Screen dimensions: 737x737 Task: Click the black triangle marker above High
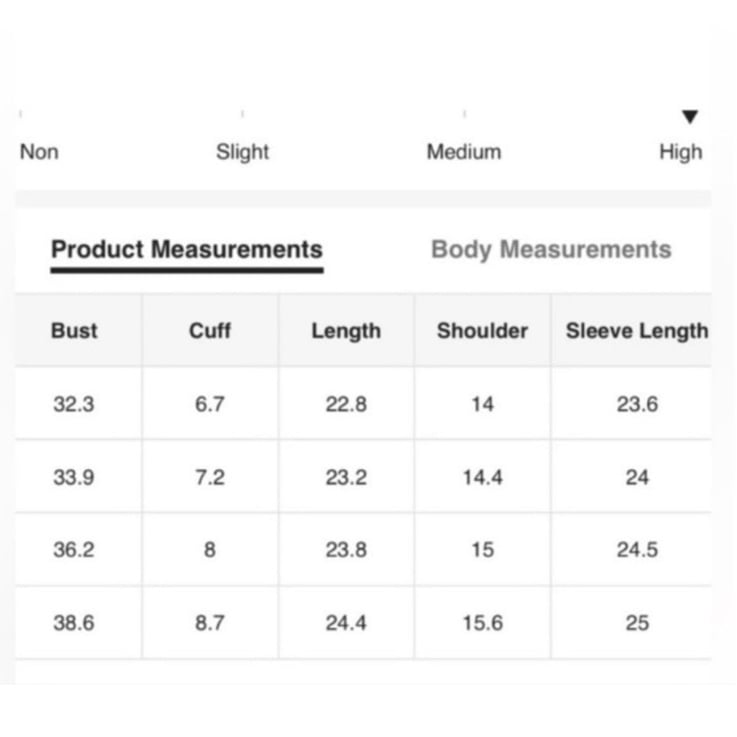(x=690, y=117)
